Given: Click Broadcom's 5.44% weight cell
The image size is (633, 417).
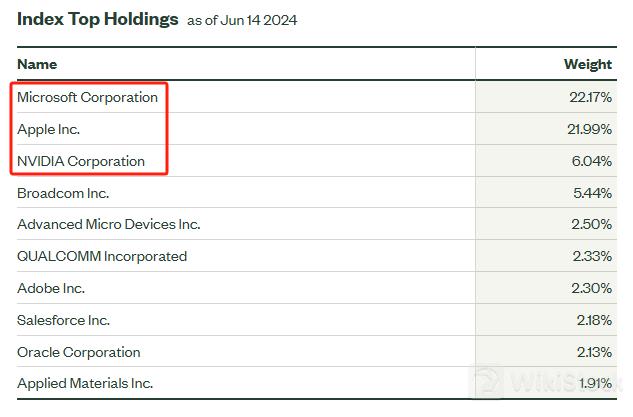Looking at the screenshot, I should click(x=592, y=193).
